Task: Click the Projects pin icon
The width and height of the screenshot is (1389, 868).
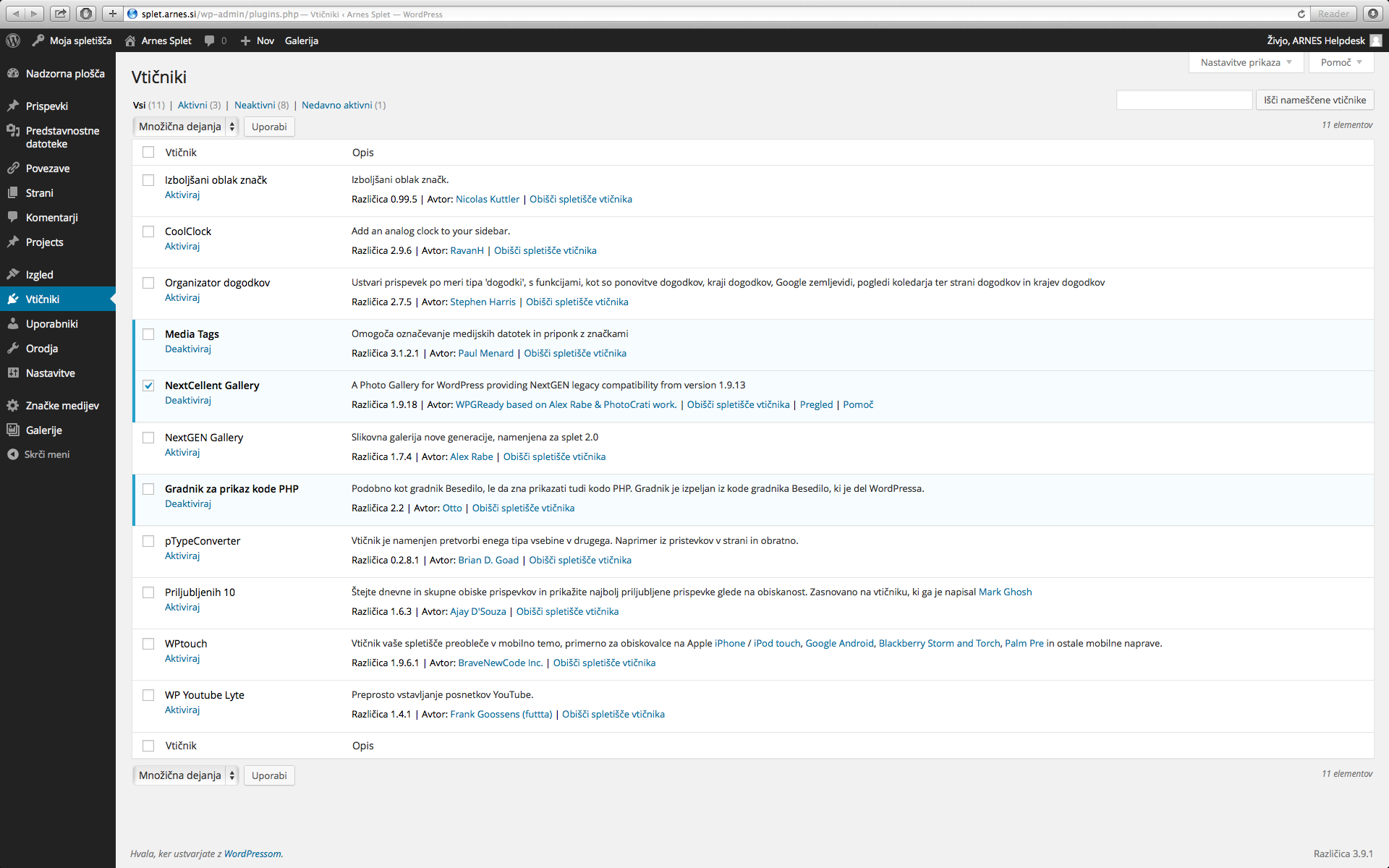Action: tap(13, 242)
